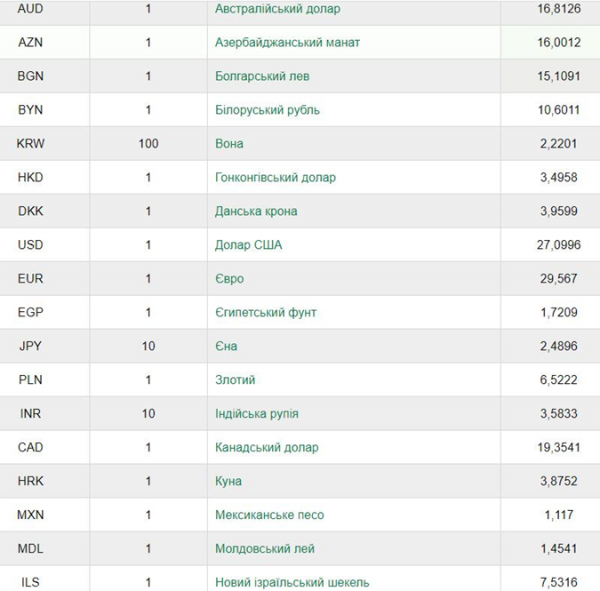Open the Злотий link
Image resolution: width=600 pixels, height=591 pixels.
point(235,380)
